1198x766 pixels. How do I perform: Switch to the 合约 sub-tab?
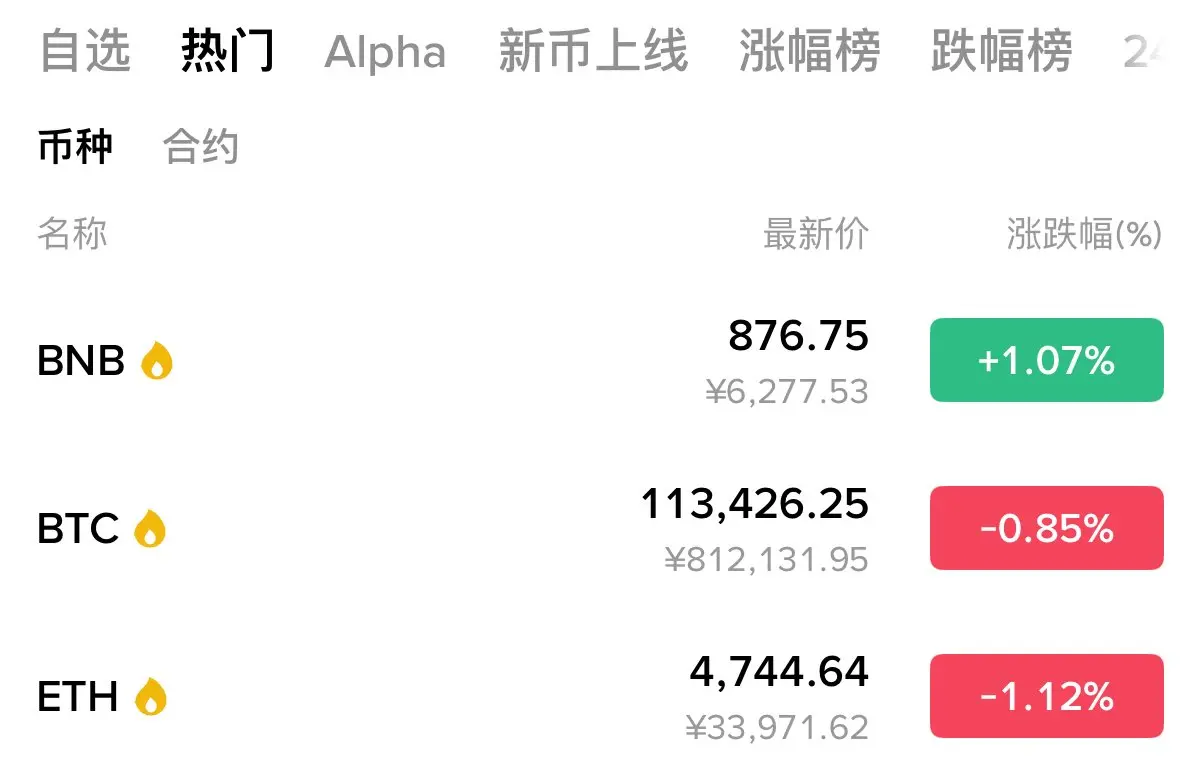tap(201, 147)
